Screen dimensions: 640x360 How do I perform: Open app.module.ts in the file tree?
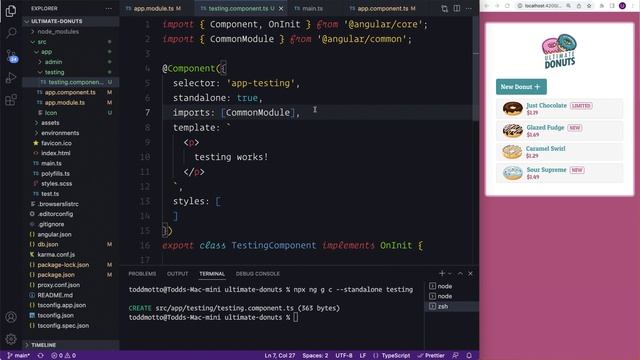coord(71,102)
